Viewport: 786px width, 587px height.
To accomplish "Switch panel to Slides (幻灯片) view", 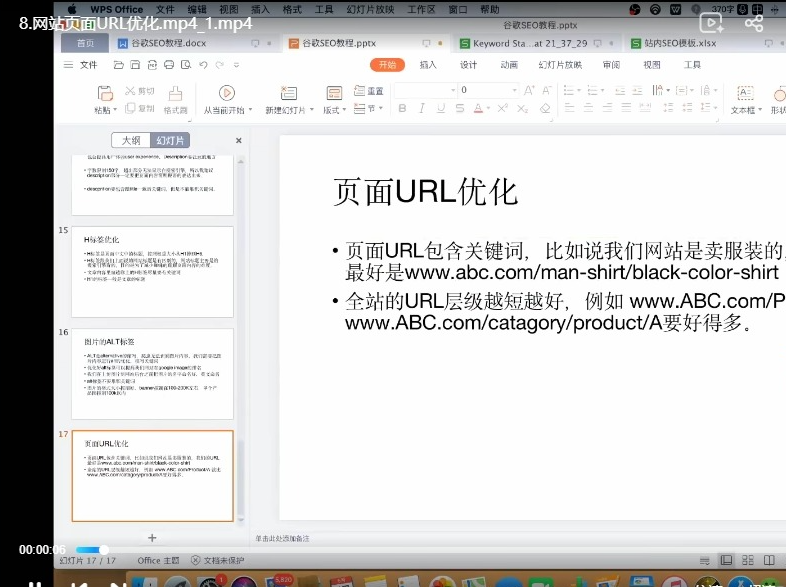I will (170, 140).
